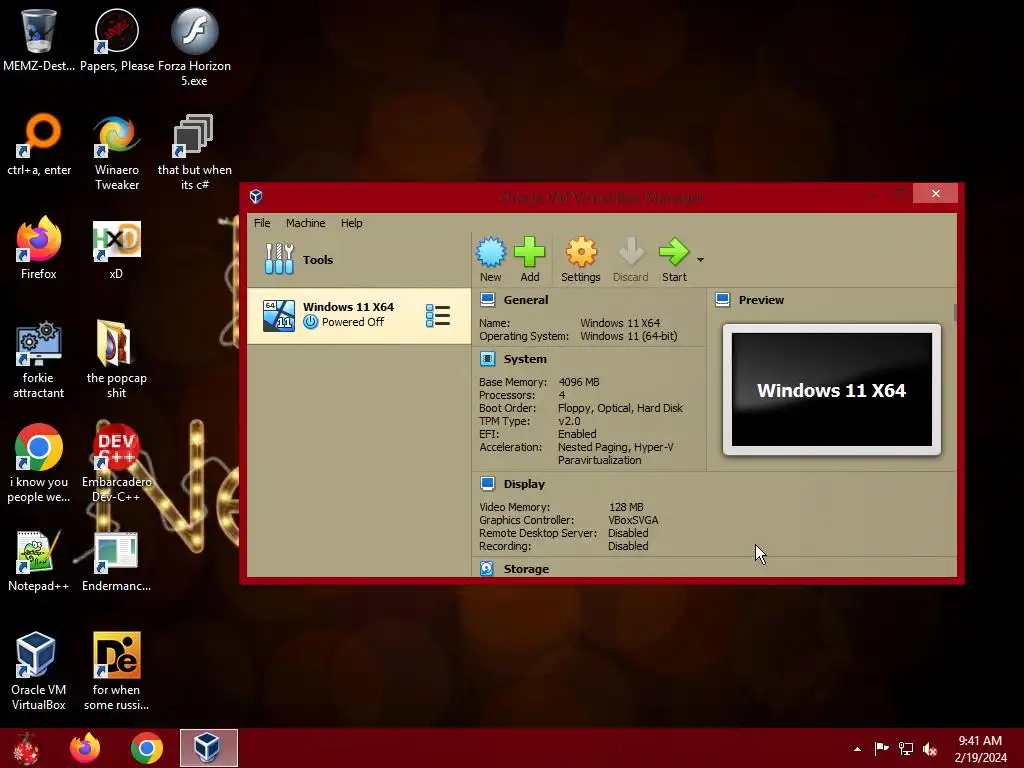The height and width of the screenshot is (768, 1024).
Task: Open the System section heading link
Action: coord(525,359)
